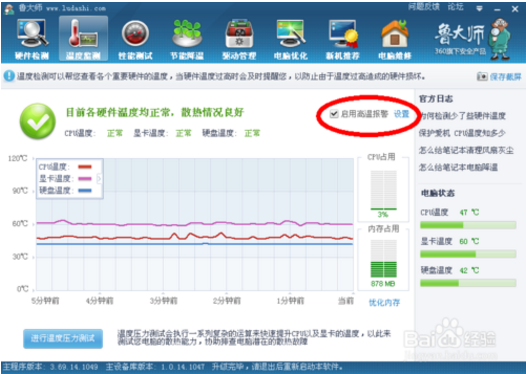This screenshot has width=526, height=374.
Task: Click the 内存占用 memory usage meter
Action: click(383, 259)
